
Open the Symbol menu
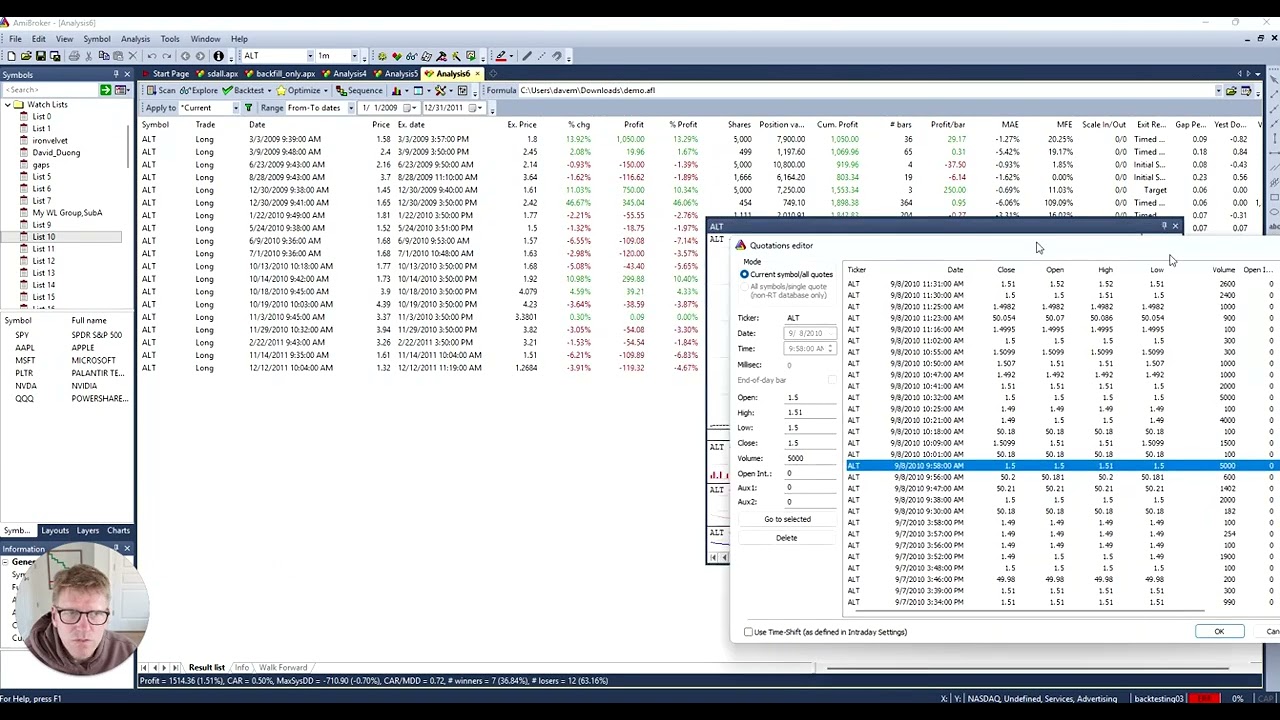point(97,39)
